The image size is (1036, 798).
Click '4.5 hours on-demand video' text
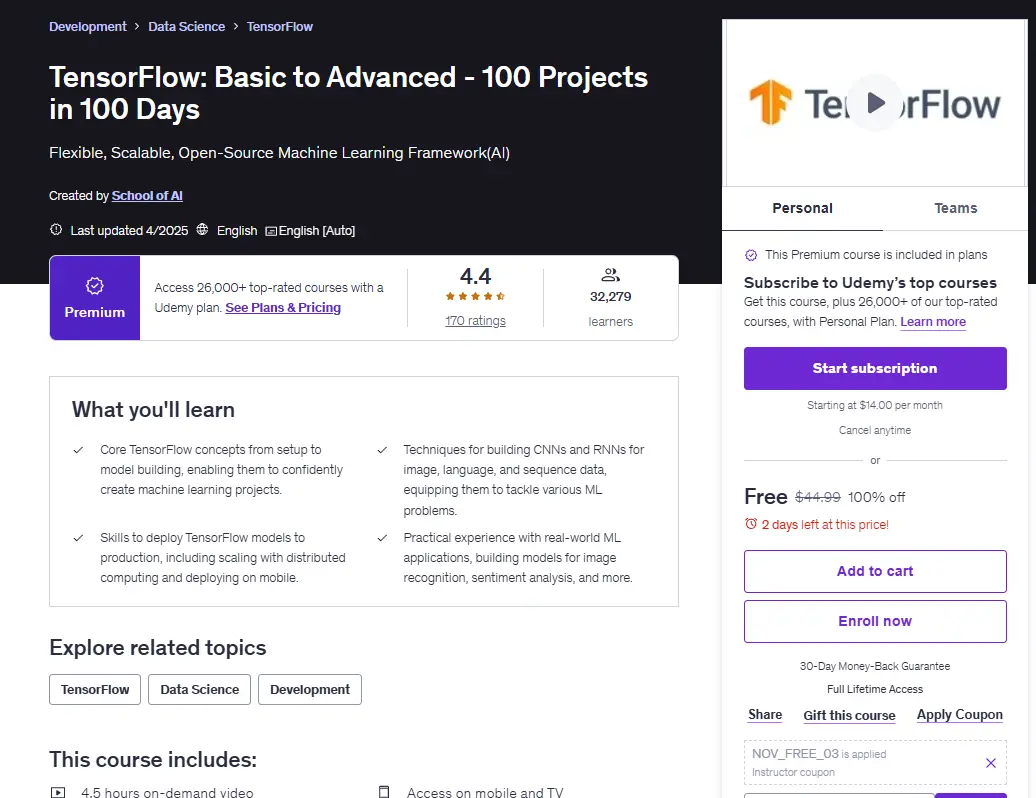[167, 792]
